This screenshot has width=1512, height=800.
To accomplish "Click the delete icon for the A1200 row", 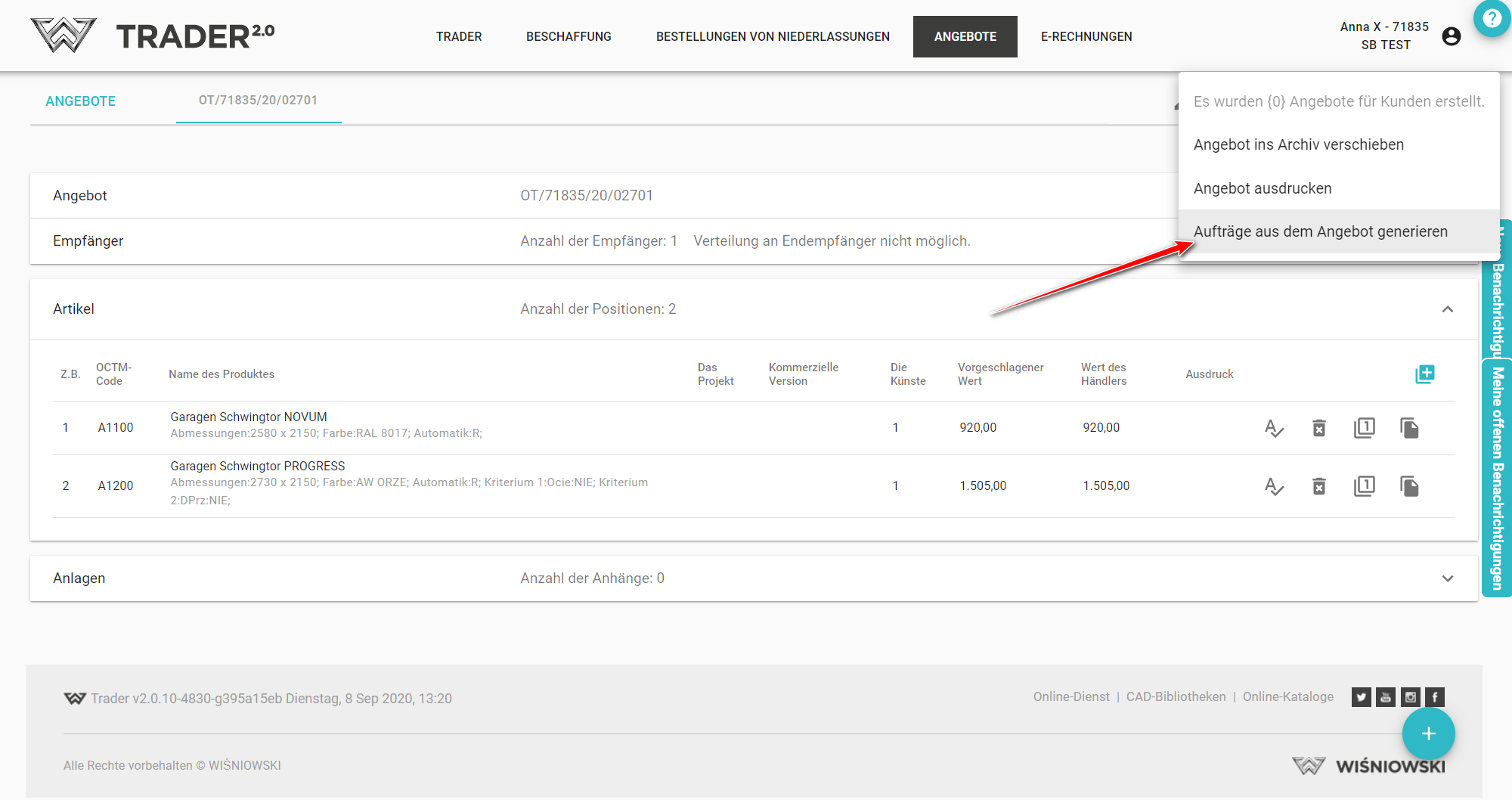I will click(1318, 486).
